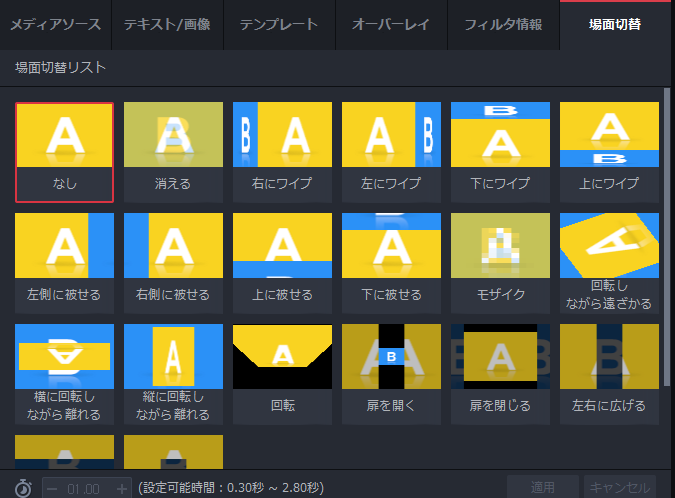Open the フィルタ情報 tab
Screen dimensions: 675x498
coord(503,25)
